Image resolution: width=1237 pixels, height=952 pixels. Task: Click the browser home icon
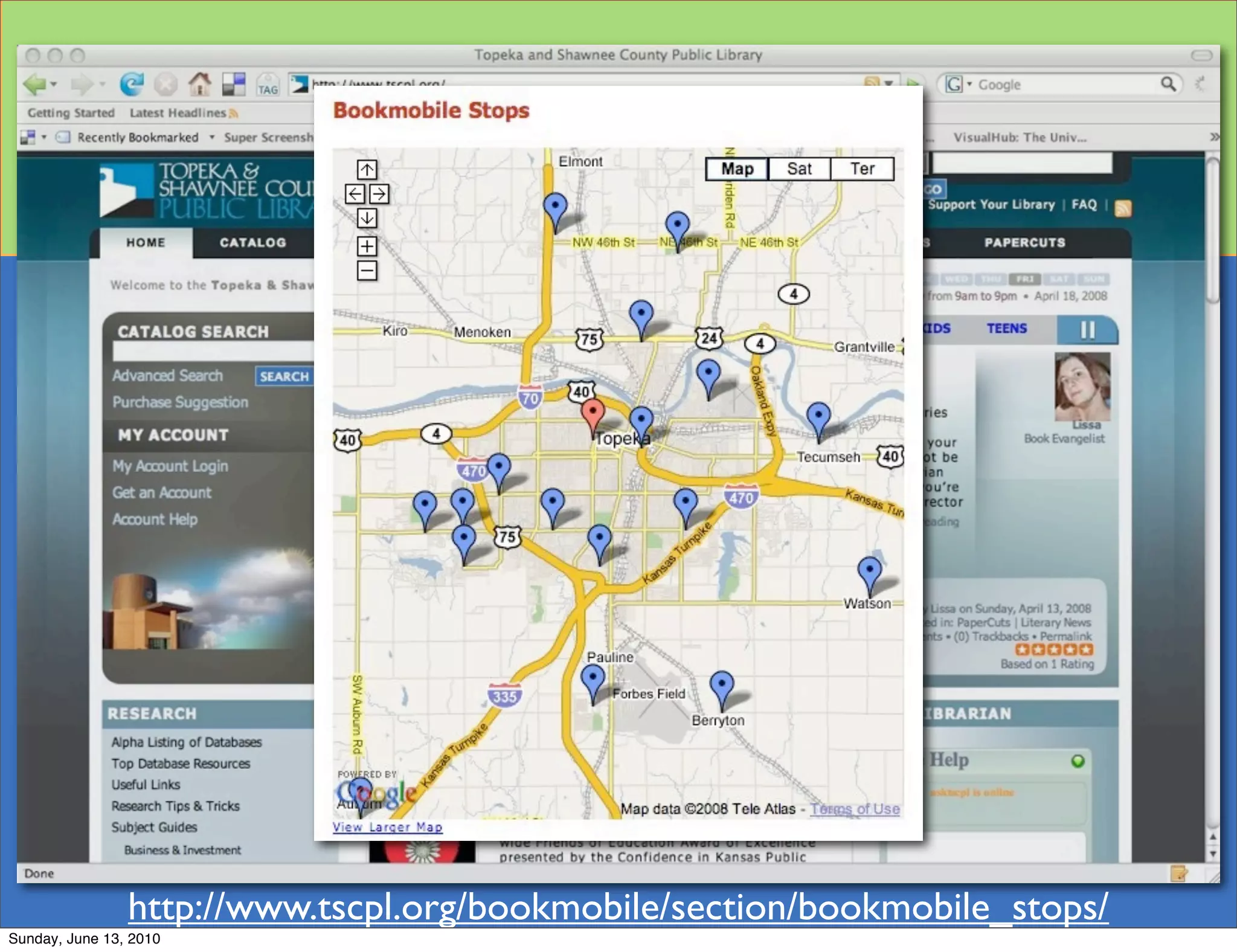(x=199, y=84)
